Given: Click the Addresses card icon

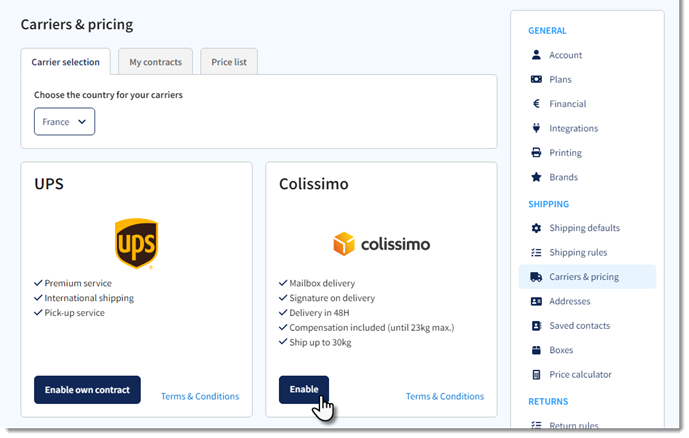Looking at the screenshot, I should pyautogui.click(x=536, y=301).
